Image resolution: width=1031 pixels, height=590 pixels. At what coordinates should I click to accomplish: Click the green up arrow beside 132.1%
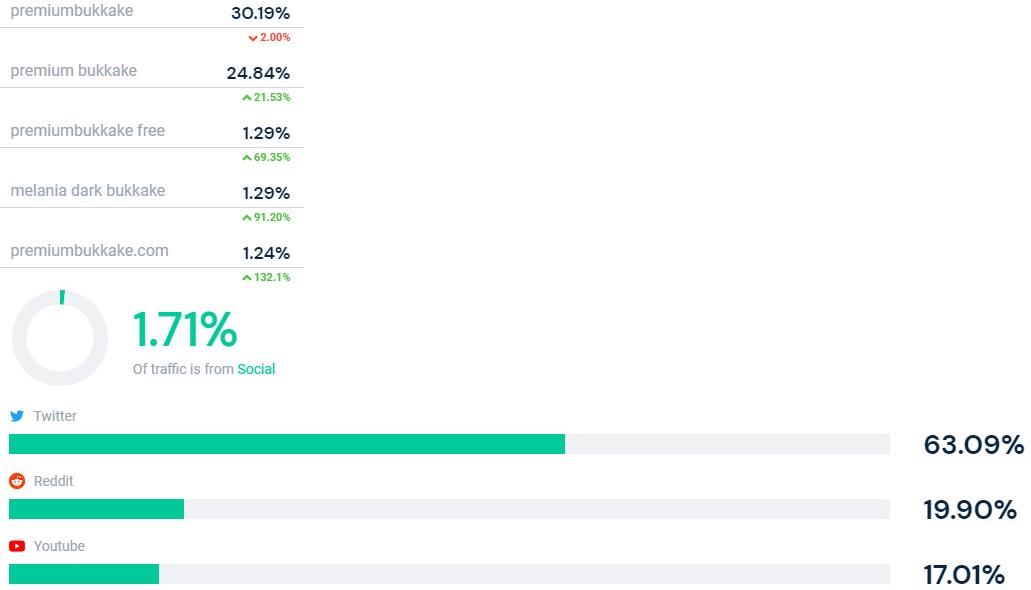[246, 278]
